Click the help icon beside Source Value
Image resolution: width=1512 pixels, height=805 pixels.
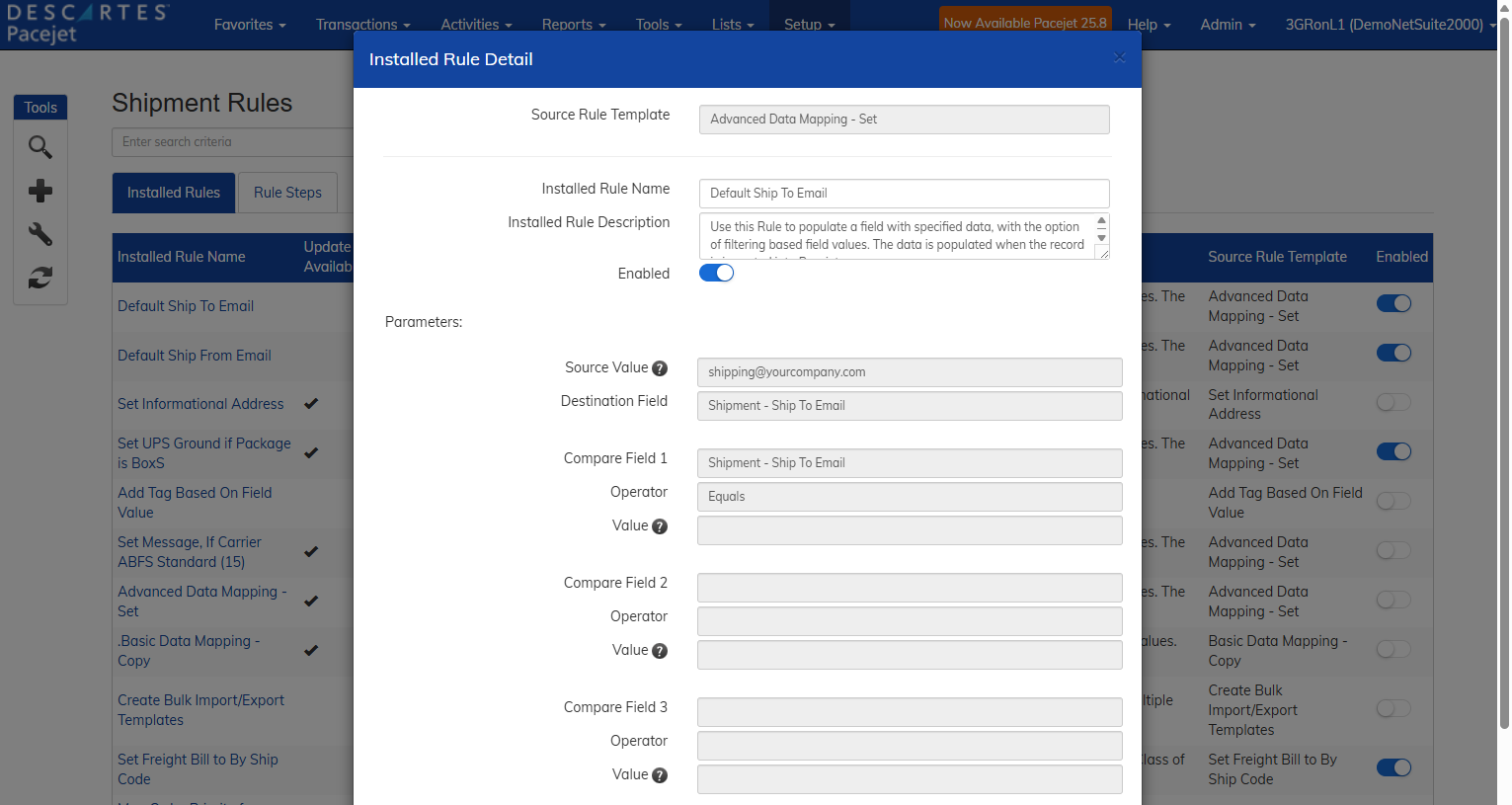(660, 367)
